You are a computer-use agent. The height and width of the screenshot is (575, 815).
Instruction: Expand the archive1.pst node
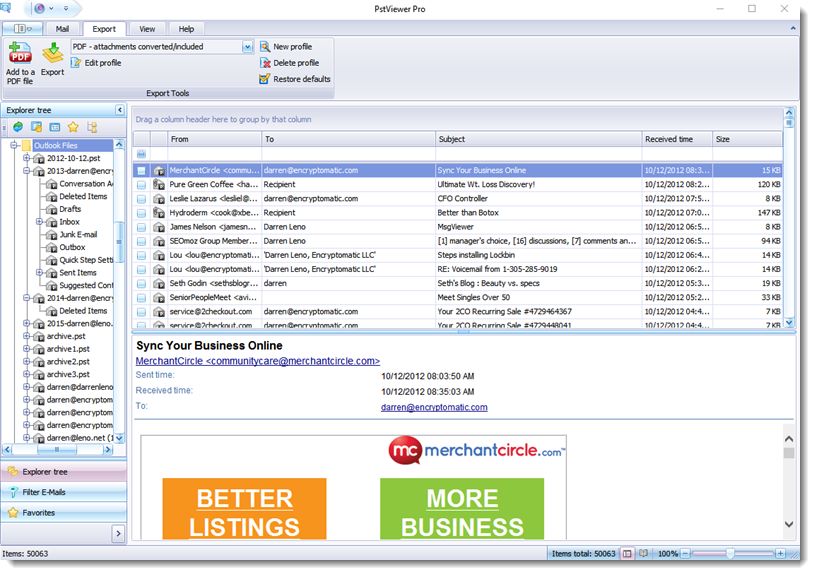[27, 349]
